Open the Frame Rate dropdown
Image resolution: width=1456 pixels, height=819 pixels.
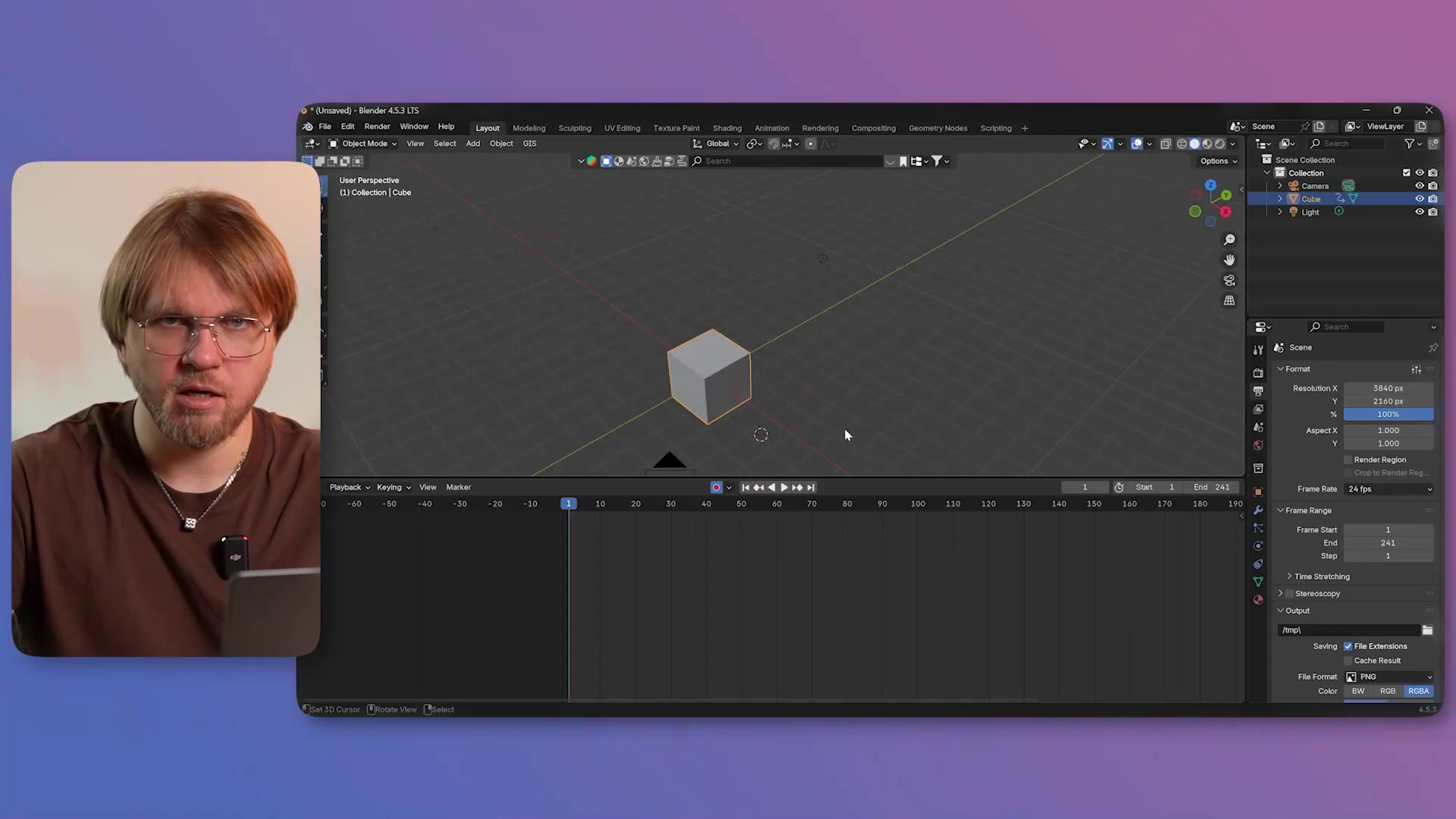[x=1389, y=489]
